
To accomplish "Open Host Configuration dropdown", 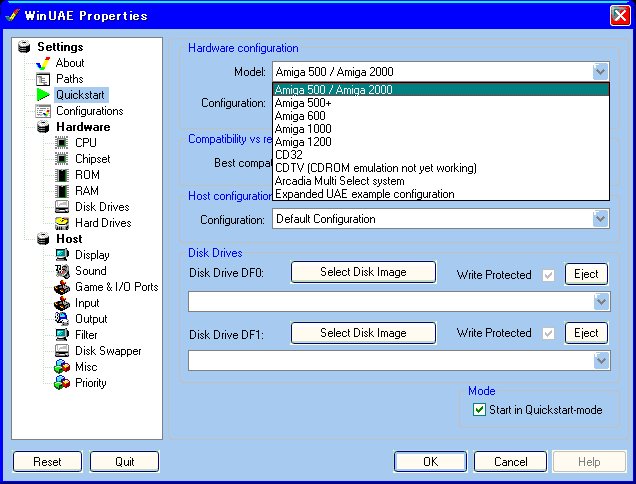I will tap(600, 219).
